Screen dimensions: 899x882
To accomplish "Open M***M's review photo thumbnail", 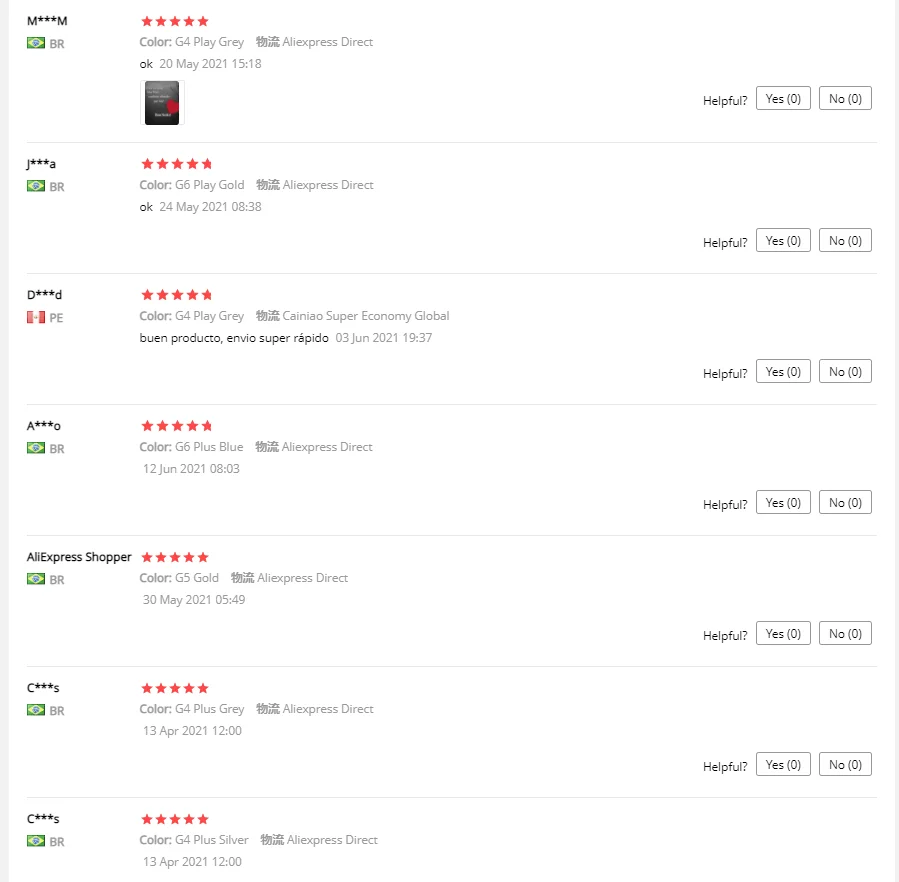I will tap(162, 103).
